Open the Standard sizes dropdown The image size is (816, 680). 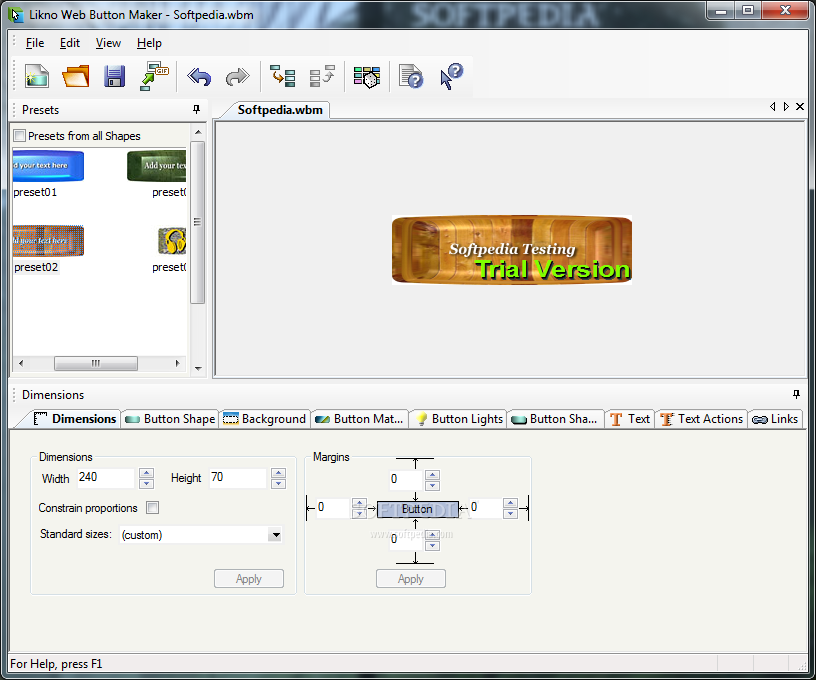(276, 535)
